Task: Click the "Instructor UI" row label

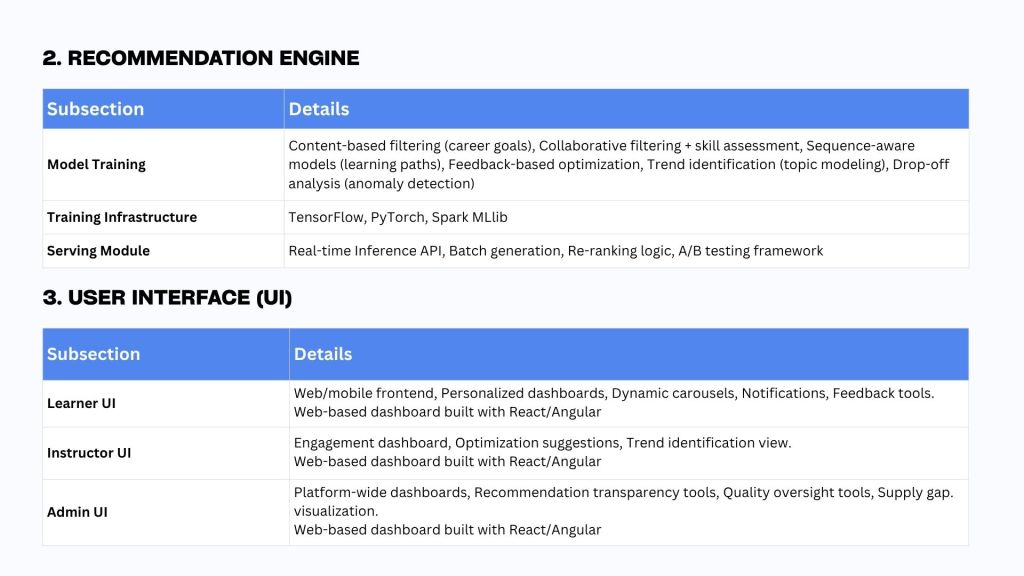Action: 89,453
